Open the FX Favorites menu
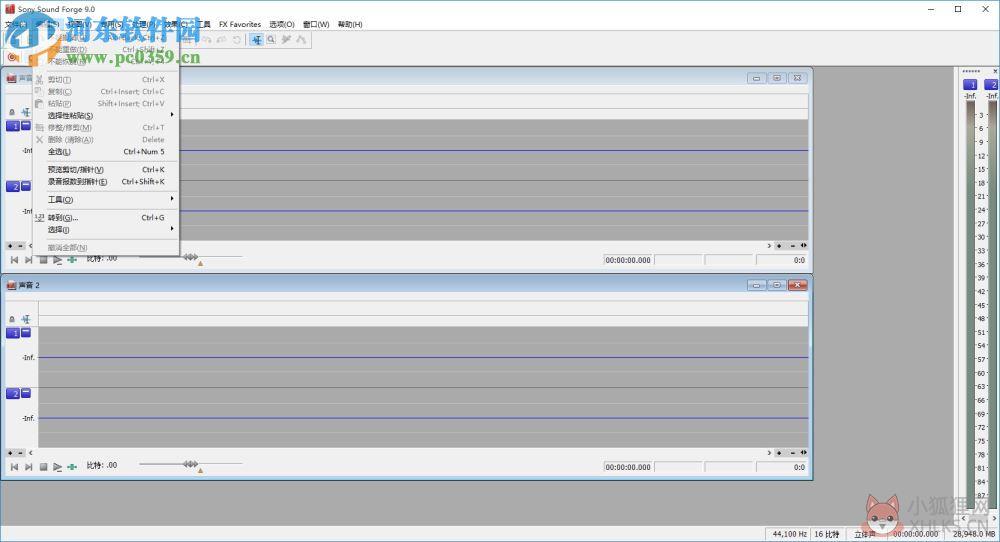 [x=240, y=24]
